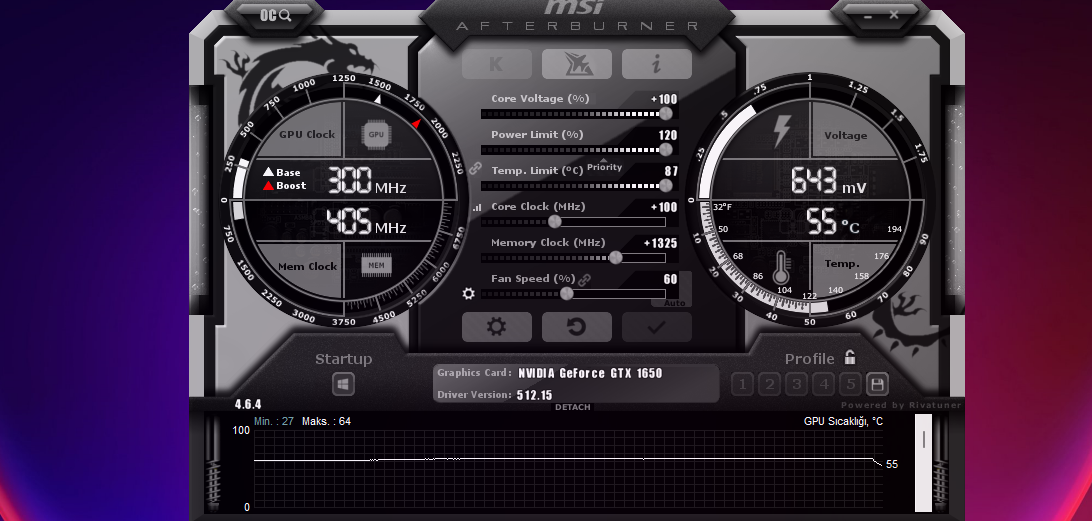The width and height of the screenshot is (1092, 521).
Task: Click the 405 MHz memory clock readout
Action: point(366,221)
